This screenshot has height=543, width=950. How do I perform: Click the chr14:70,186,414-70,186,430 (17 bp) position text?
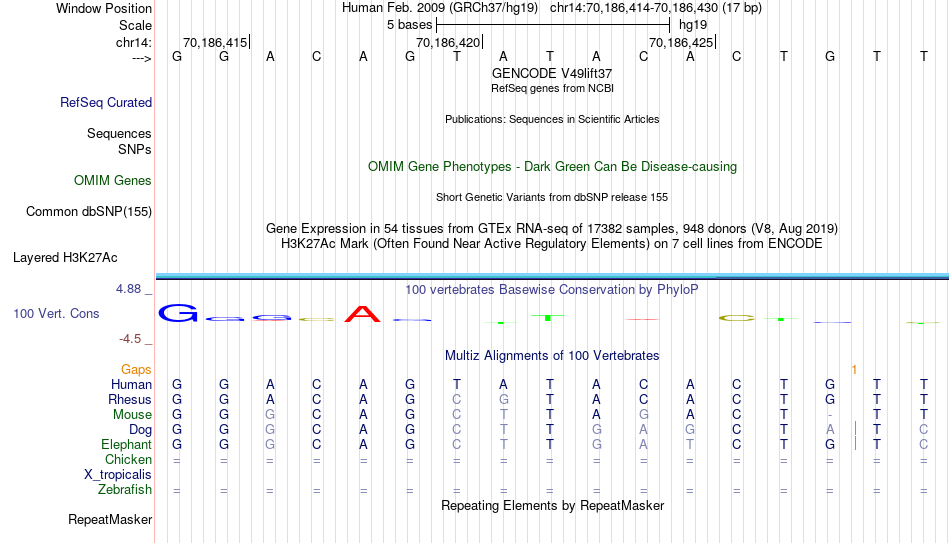click(x=656, y=8)
